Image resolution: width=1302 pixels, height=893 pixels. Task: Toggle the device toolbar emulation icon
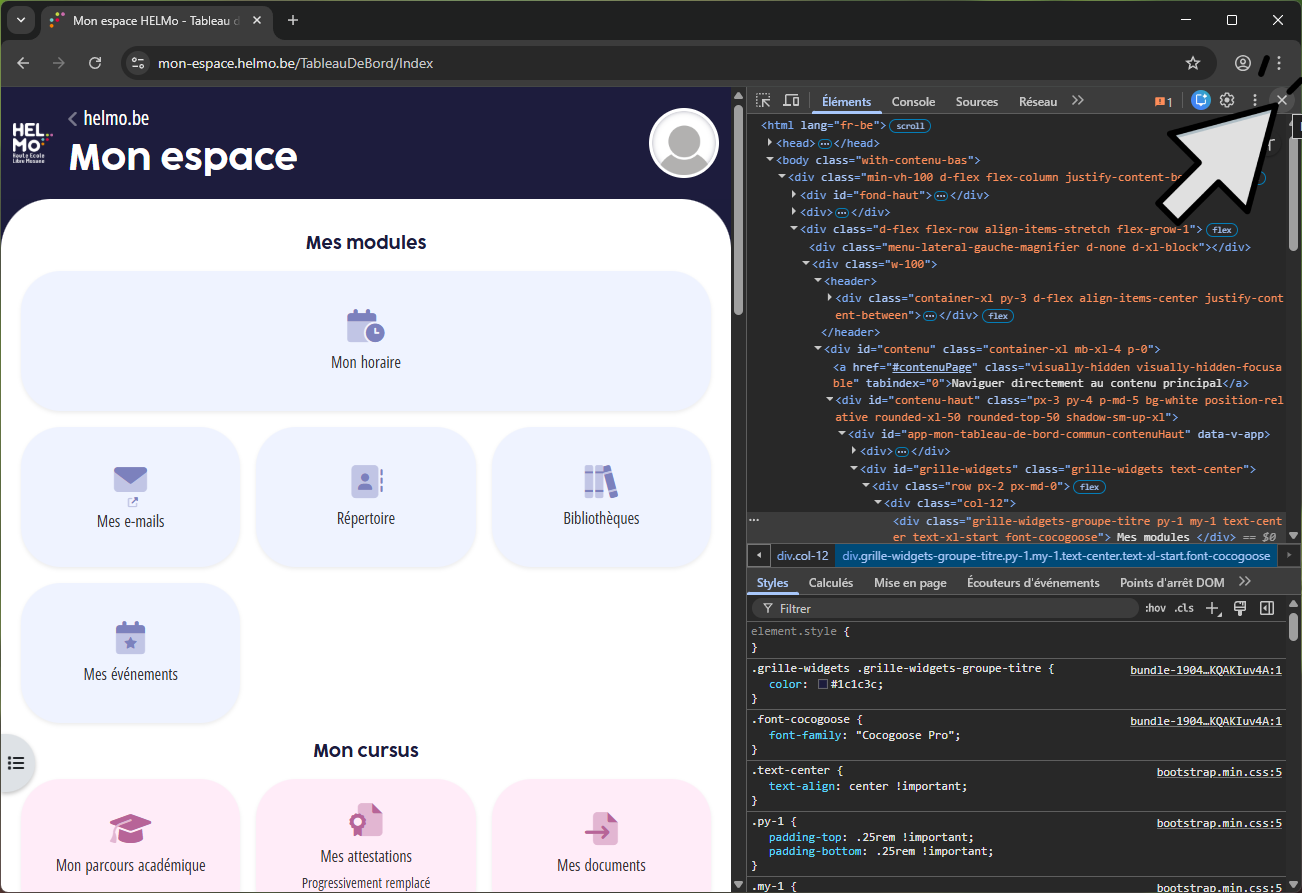tap(791, 101)
